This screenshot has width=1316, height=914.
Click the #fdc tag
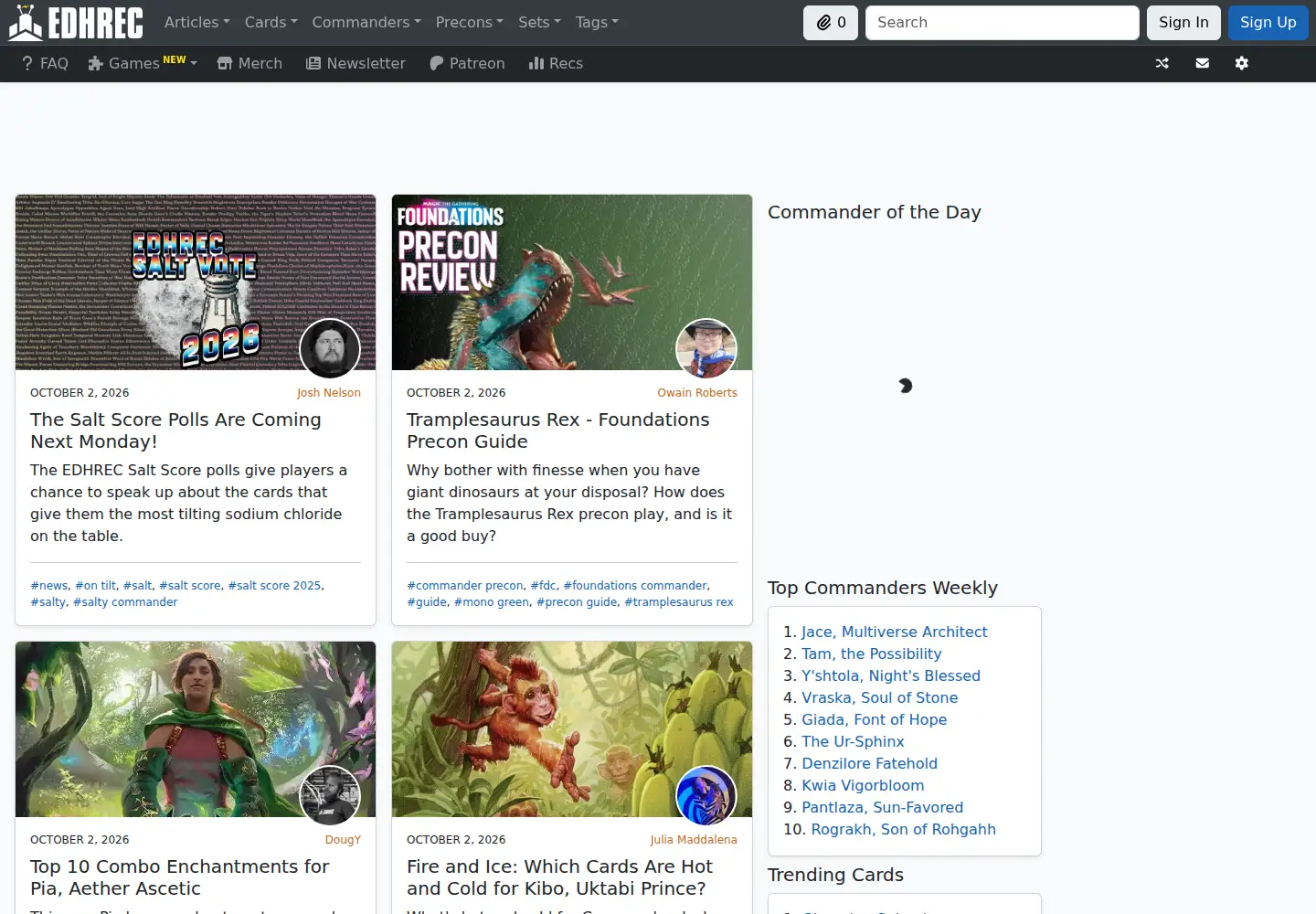click(x=543, y=586)
